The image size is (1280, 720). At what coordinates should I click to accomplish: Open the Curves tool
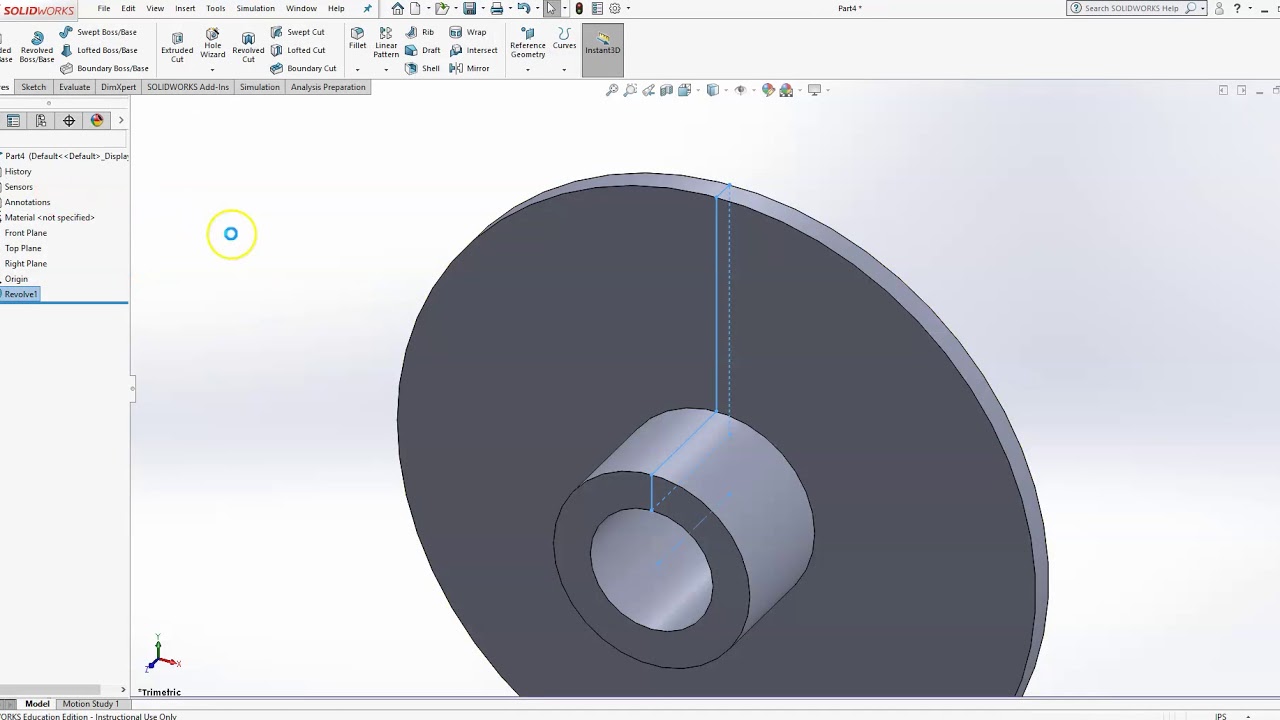tap(564, 38)
